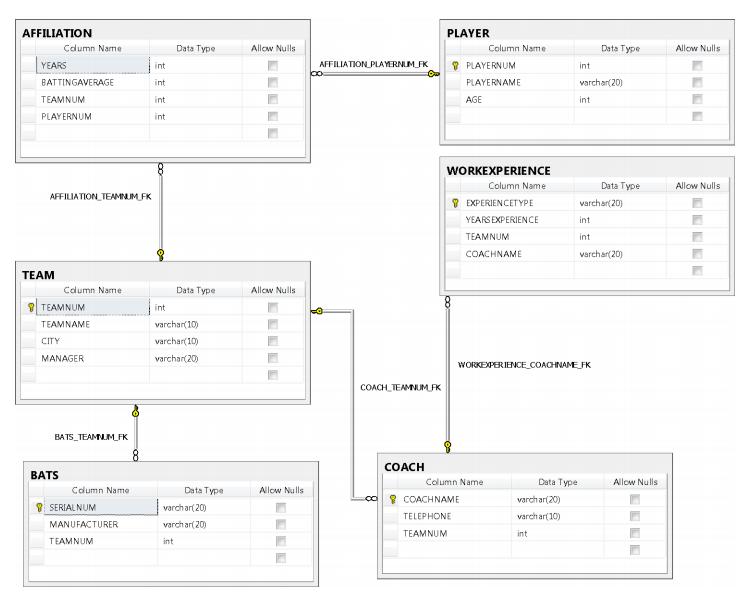This screenshot has height=605, width=749.
Task: Click the primary key icon beside PLAYERNUM
Action: (455, 65)
